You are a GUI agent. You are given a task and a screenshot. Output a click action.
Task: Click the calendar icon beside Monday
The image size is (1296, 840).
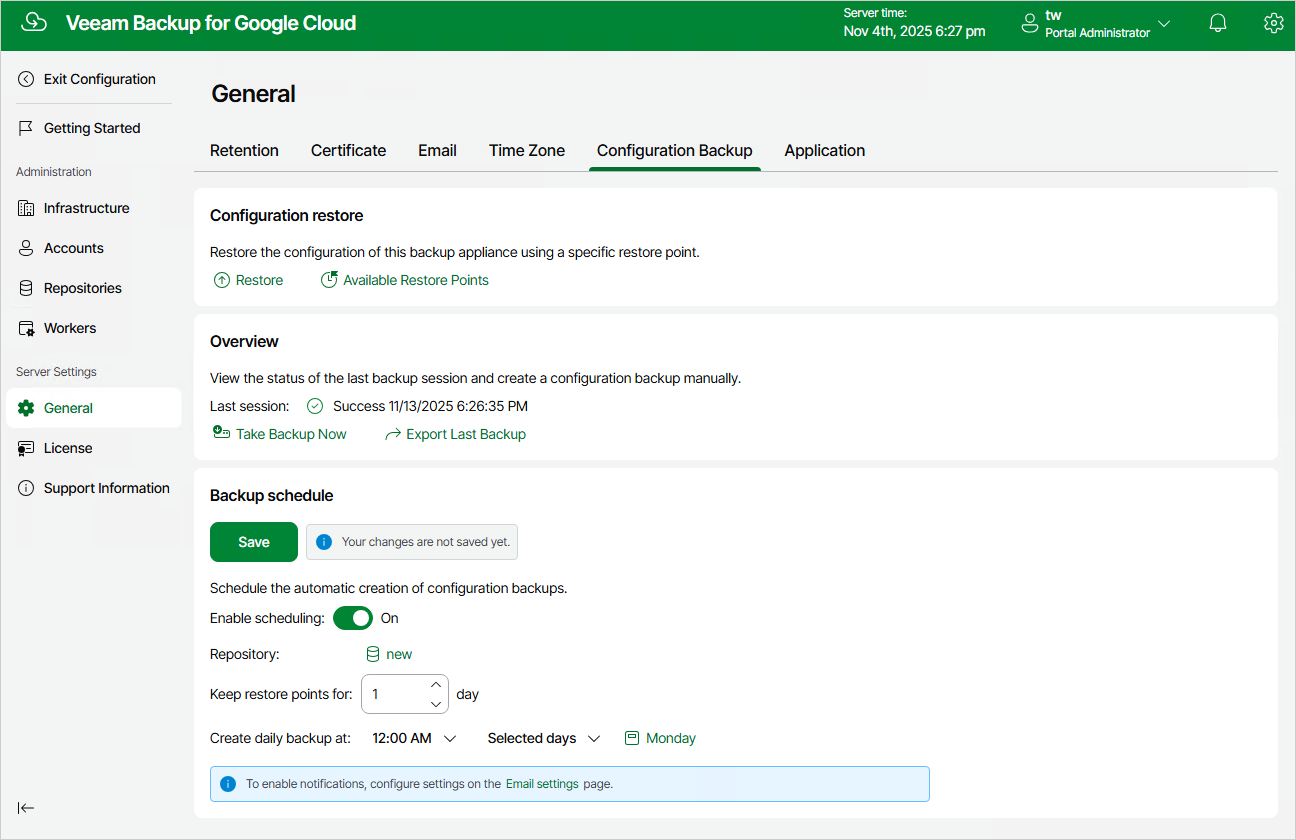pos(632,738)
